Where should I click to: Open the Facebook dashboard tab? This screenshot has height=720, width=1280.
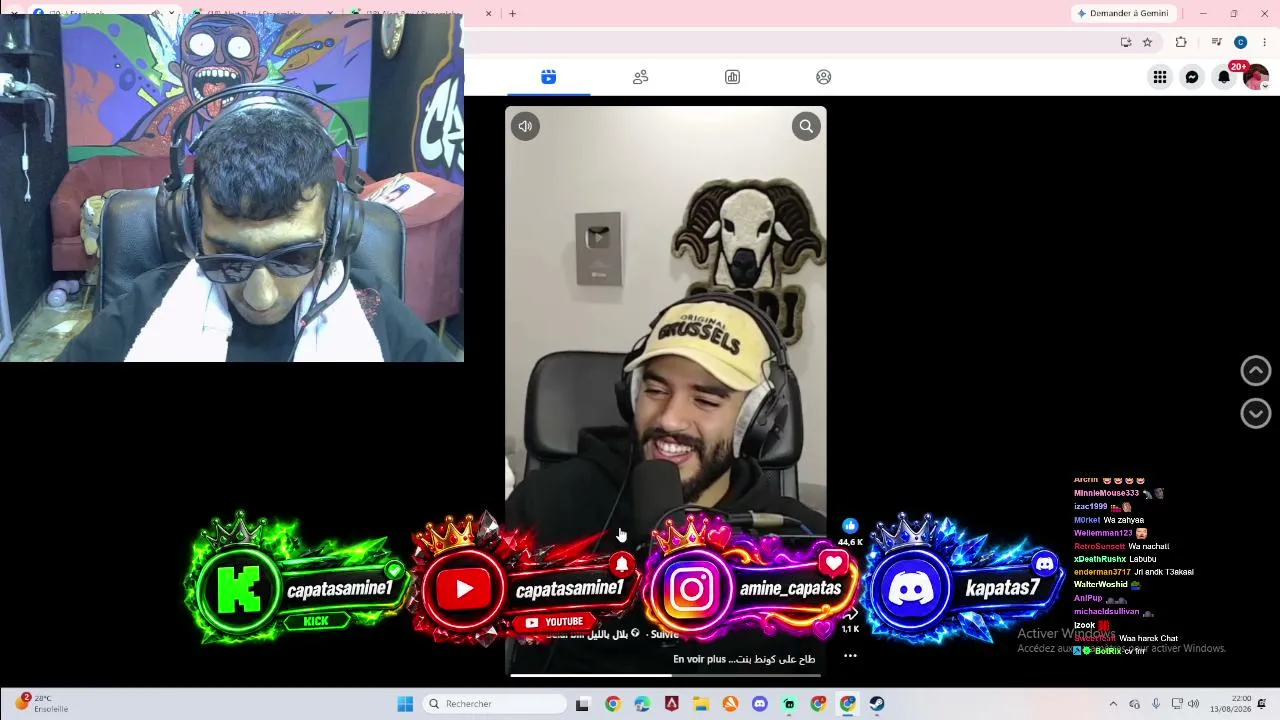coord(732,77)
